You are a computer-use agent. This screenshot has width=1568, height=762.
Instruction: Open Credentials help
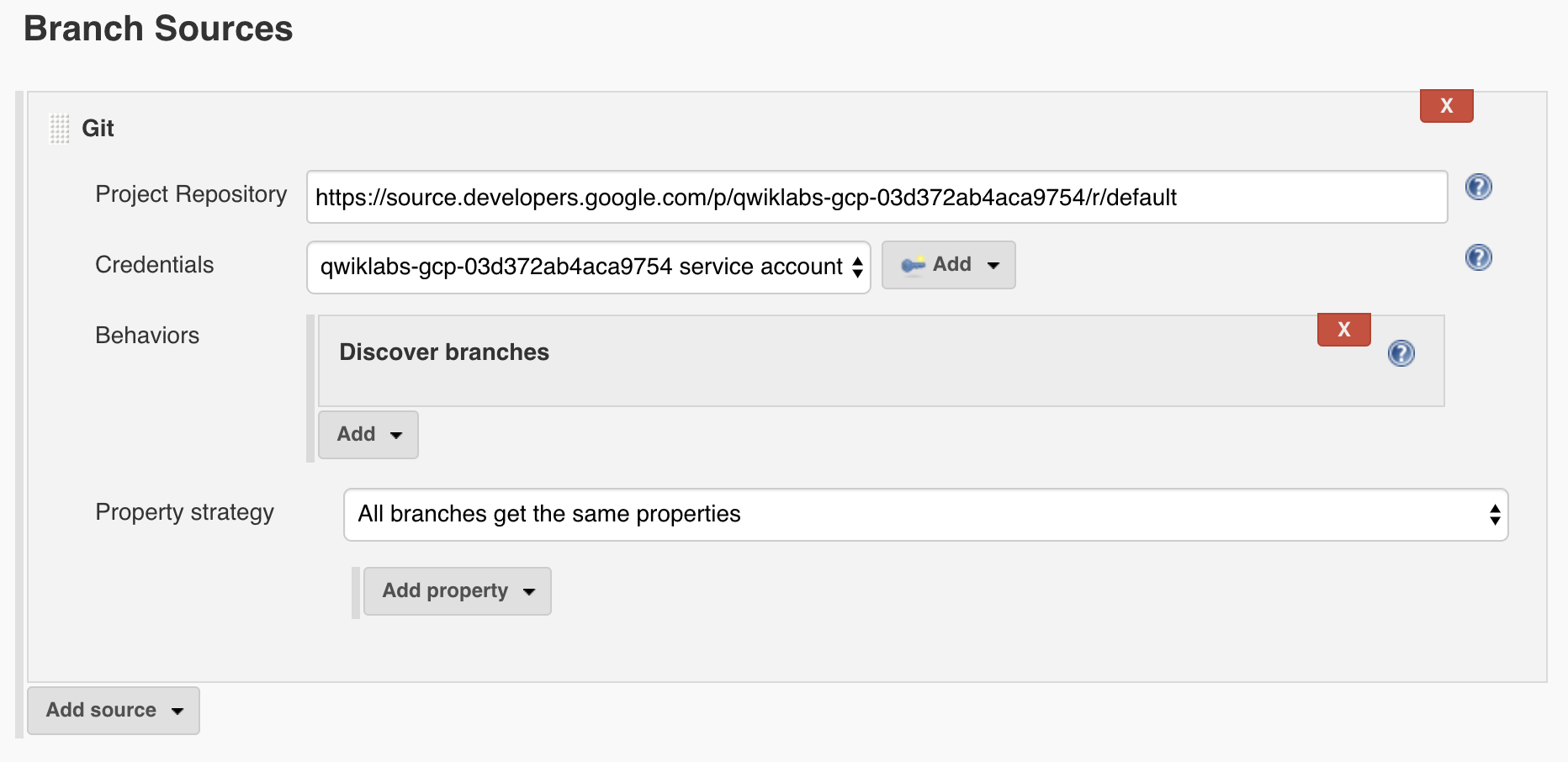point(1478,257)
